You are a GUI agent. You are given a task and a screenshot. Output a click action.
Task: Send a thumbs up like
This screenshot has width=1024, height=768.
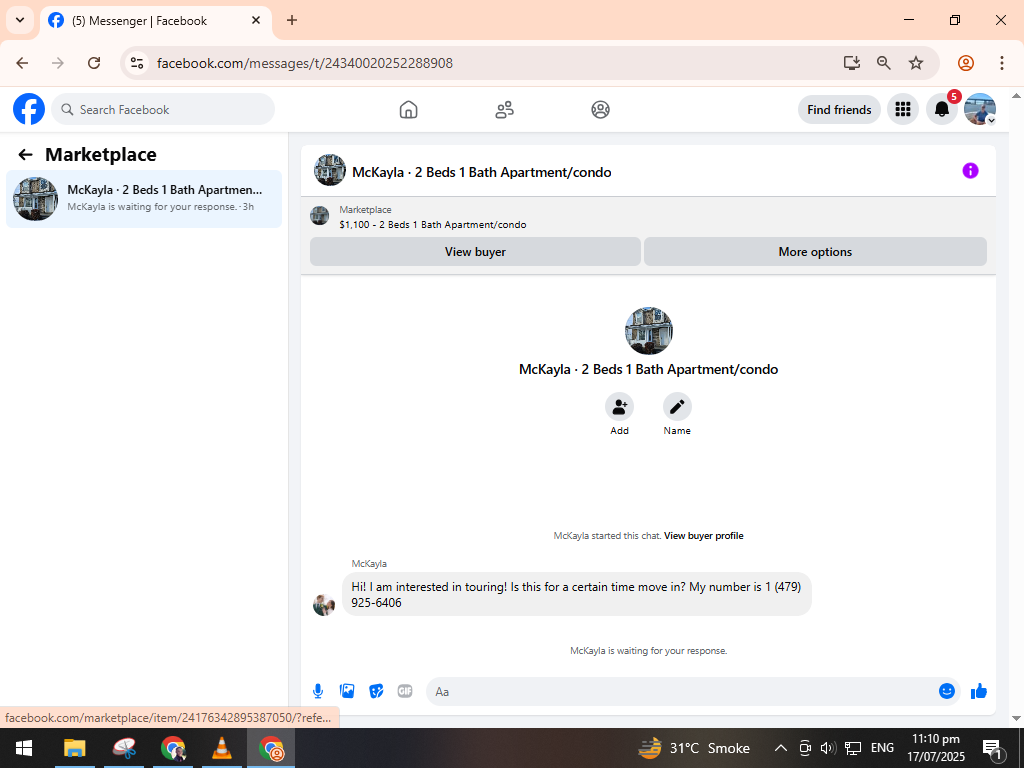click(x=978, y=691)
